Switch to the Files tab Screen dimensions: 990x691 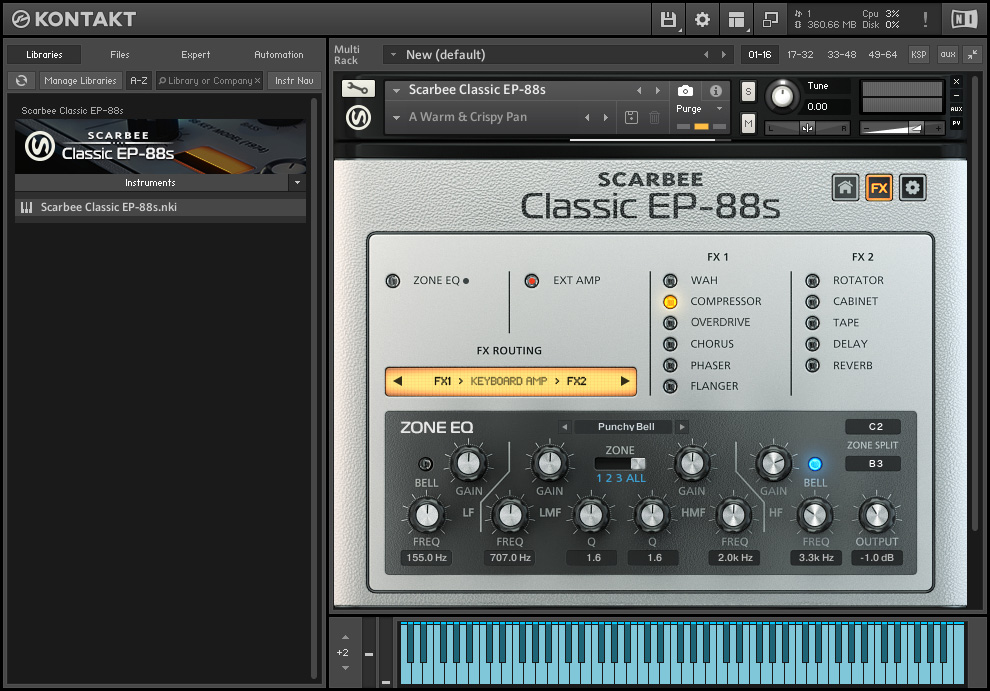point(120,55)
